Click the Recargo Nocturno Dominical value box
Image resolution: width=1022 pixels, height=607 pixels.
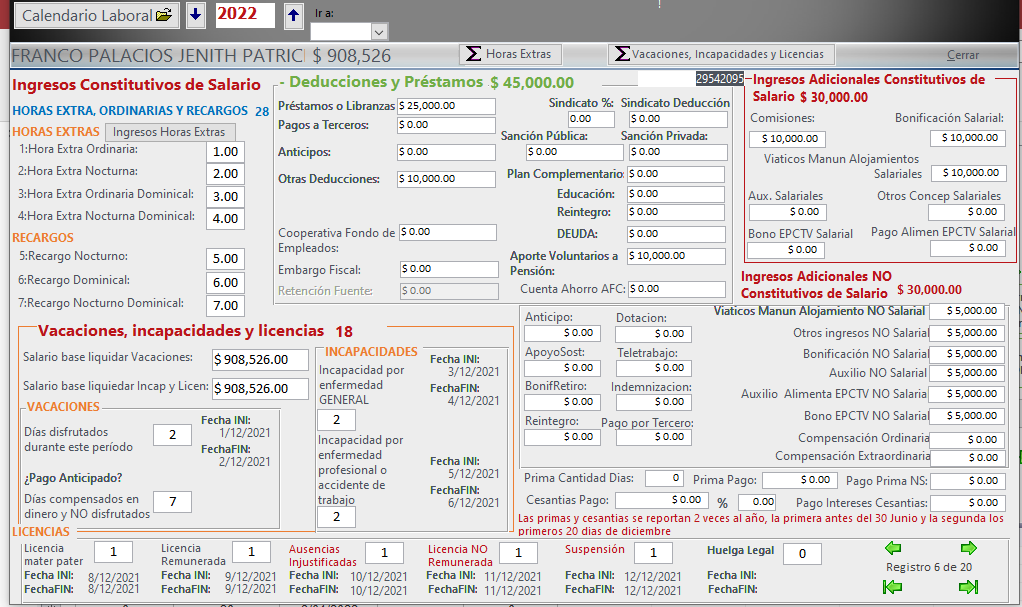tap(225, 305)
